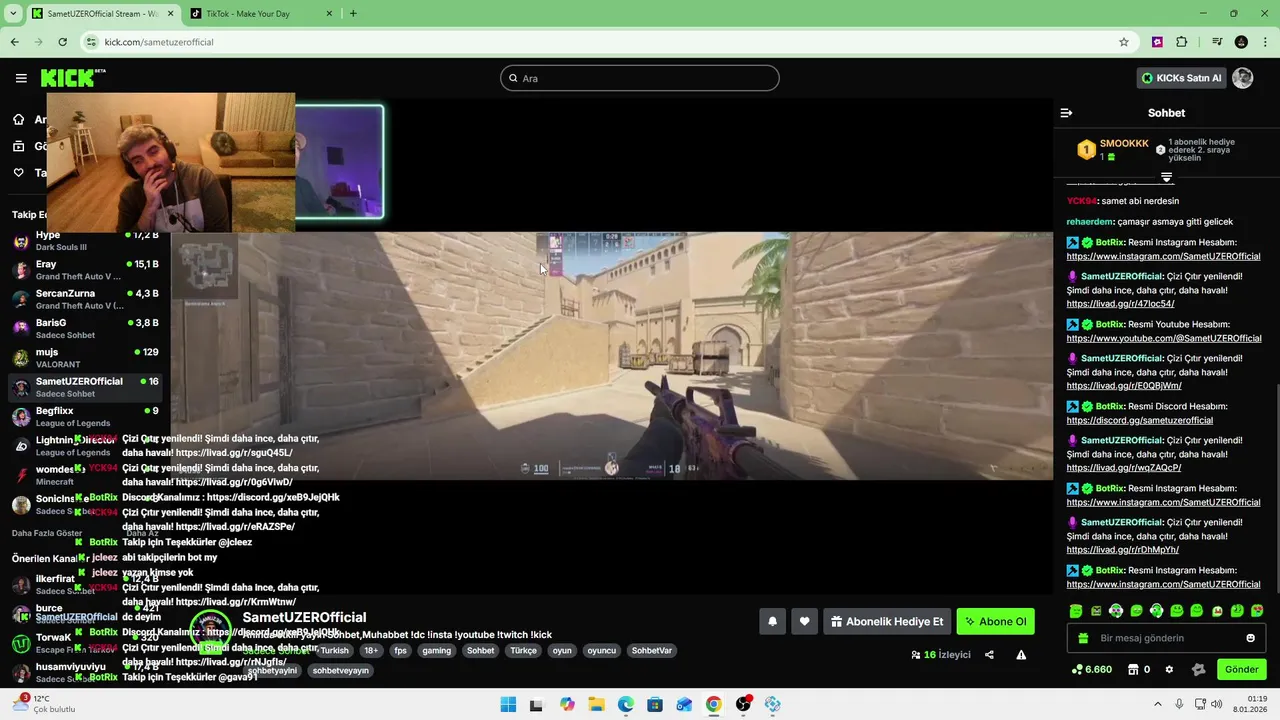The image size is (1280, 720).
Task: Open the youtube.com/@SametUZEROfficial chat link
Action: pos(1164,338)
